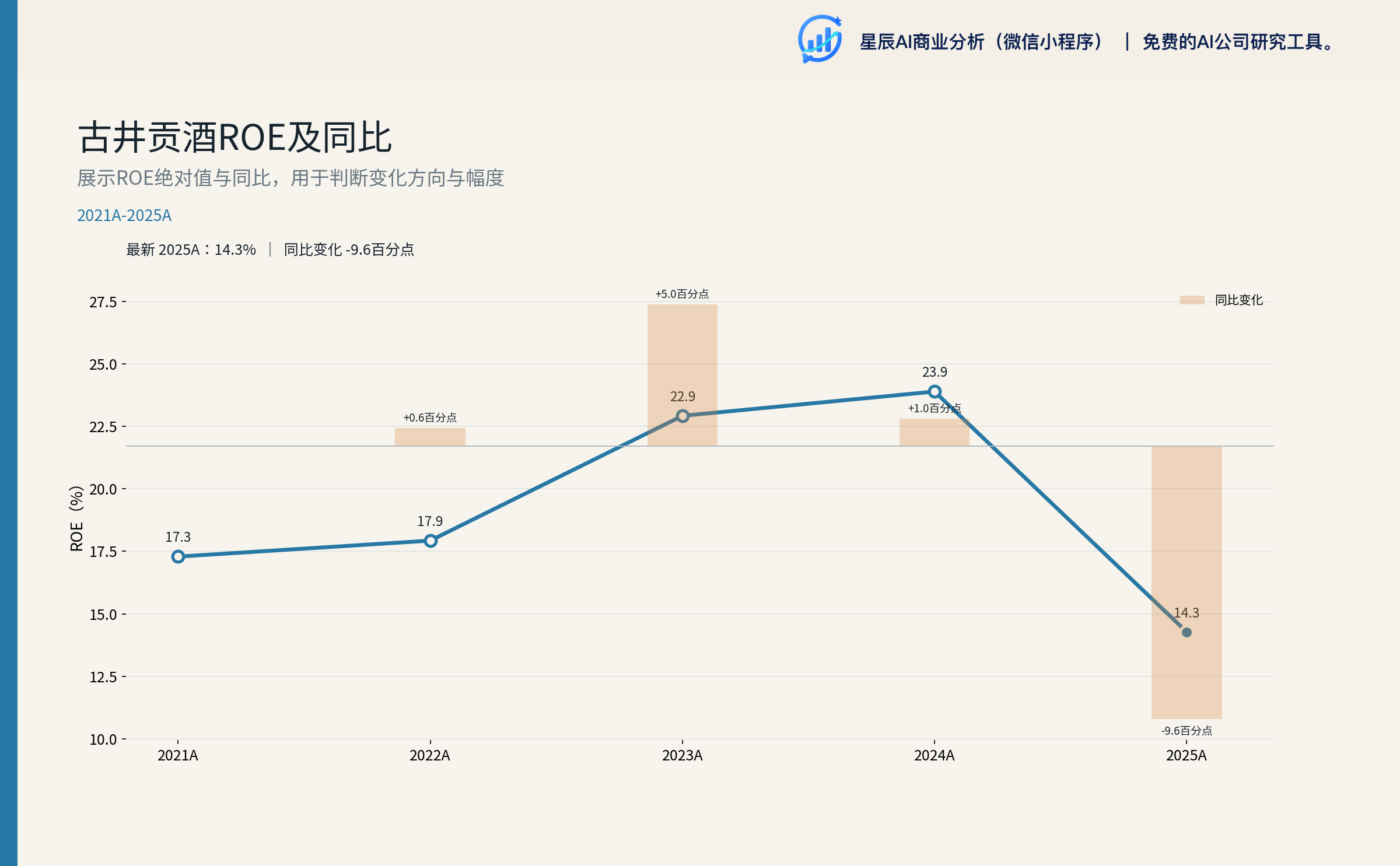The width and height of the screenshot is (1400, 866).
Task: Click the 2025A x-axis label
Action: click(x=1186, y=756)
